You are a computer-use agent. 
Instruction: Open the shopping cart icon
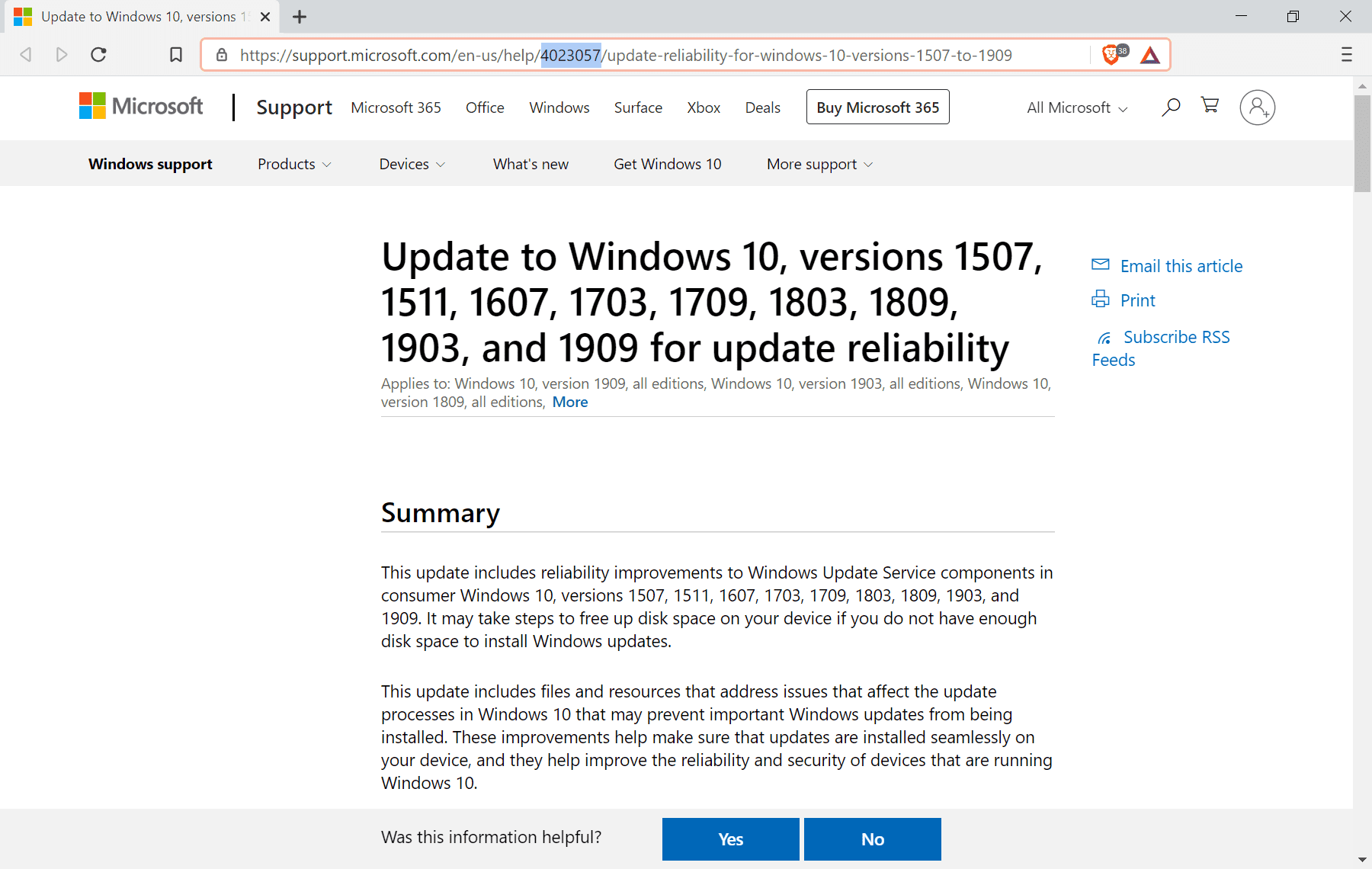1210,105
